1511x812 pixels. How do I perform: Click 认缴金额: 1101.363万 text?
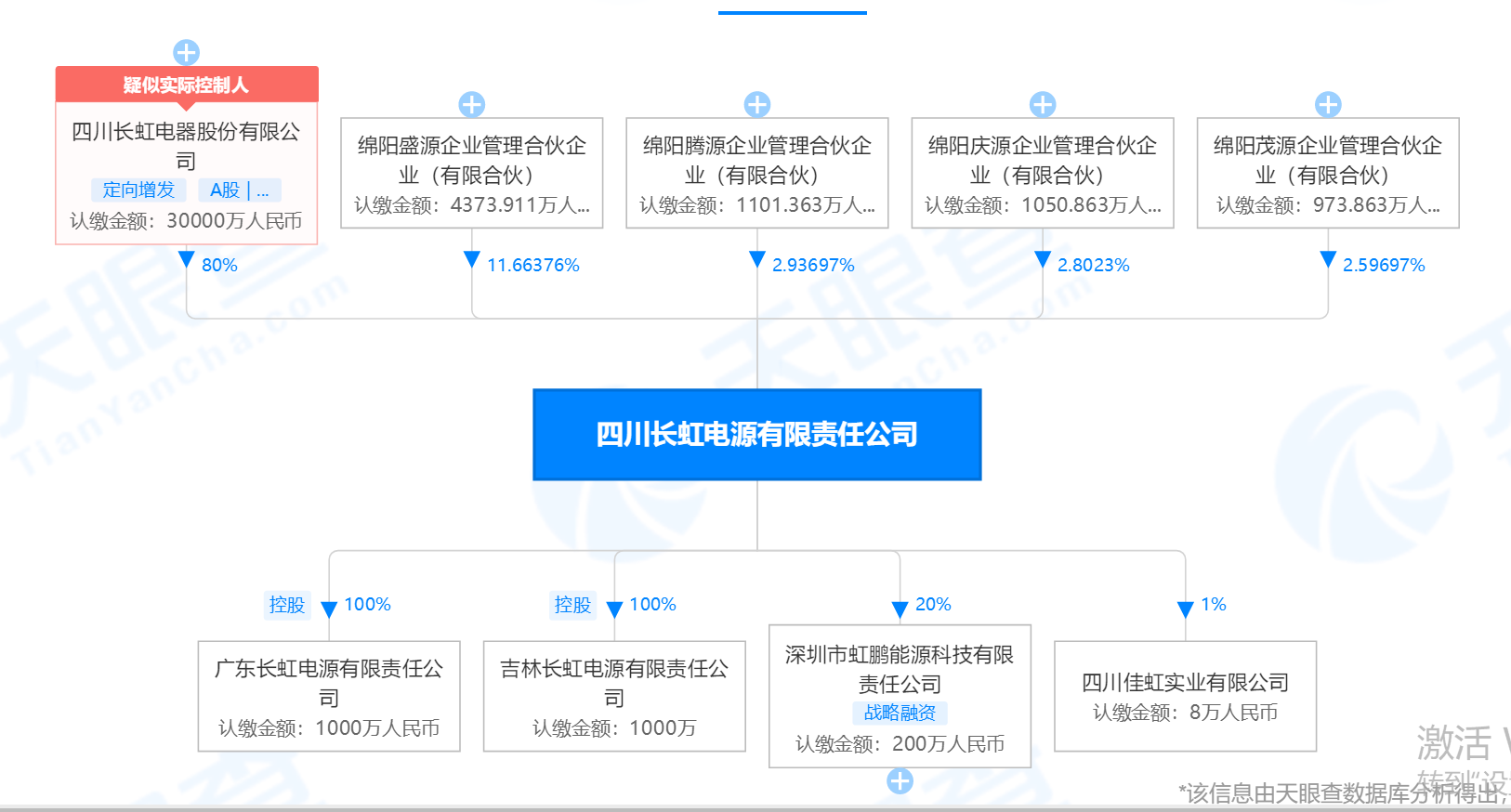pos(757,205)
